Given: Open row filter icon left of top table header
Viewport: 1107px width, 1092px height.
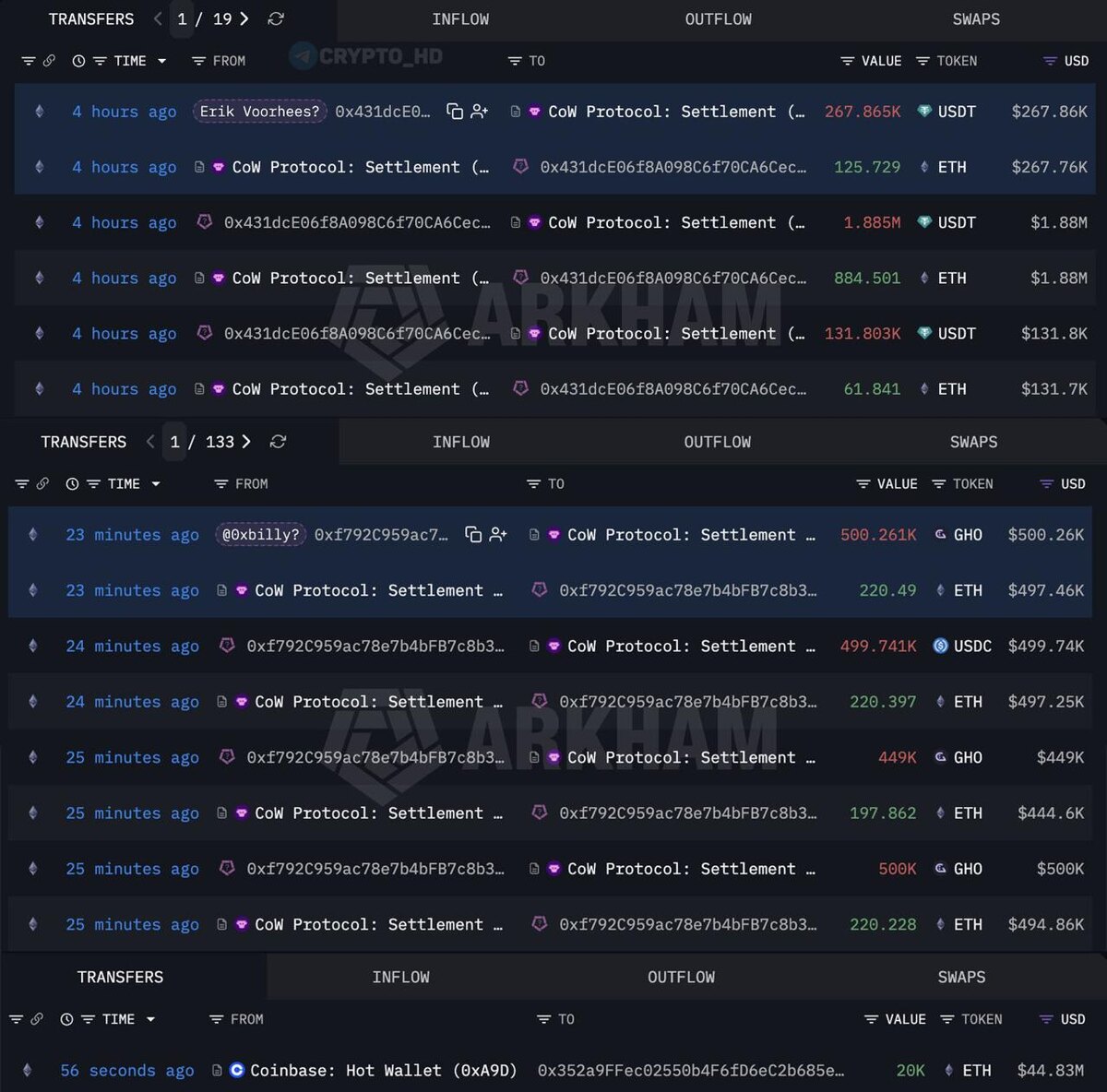Looking at the screenshot, I should [x=28, y=61].
